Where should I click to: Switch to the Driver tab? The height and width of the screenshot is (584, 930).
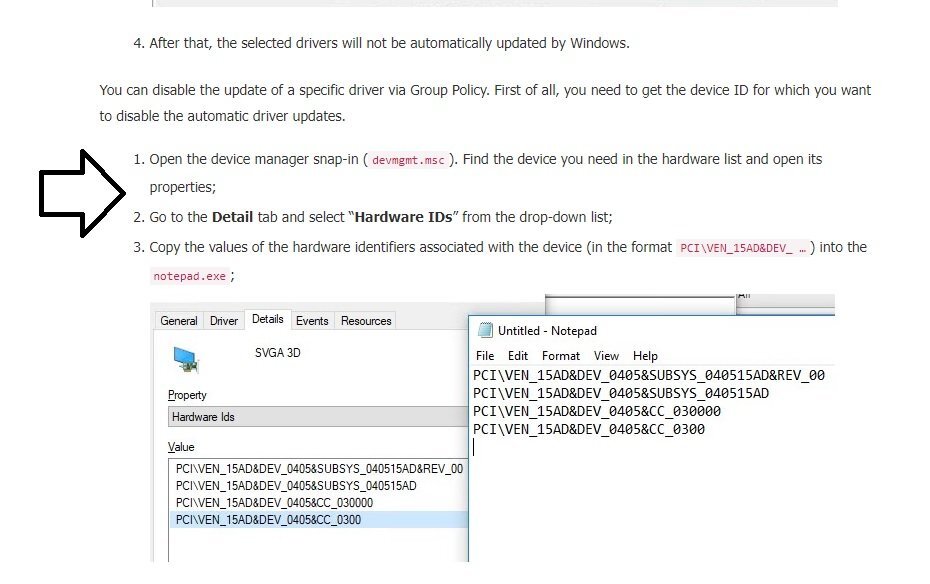[x=224, y=321]
